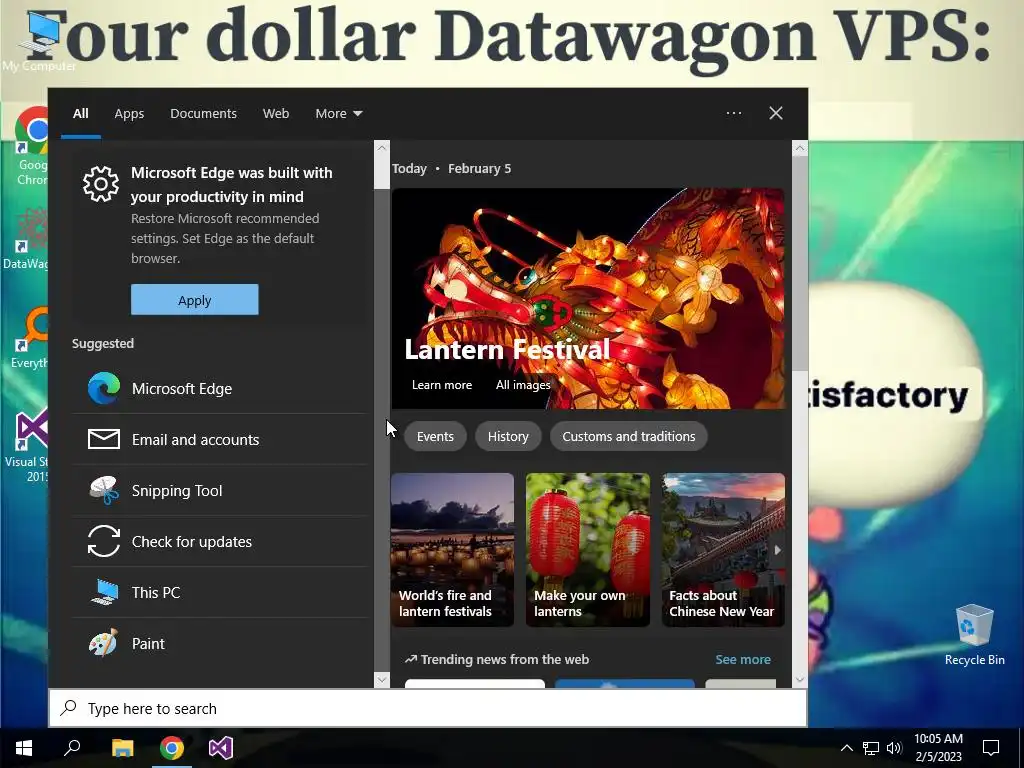Open the search panel options ellipsis
The image size is (1024, 768).
pyautogui.click(x=734, y=113)
